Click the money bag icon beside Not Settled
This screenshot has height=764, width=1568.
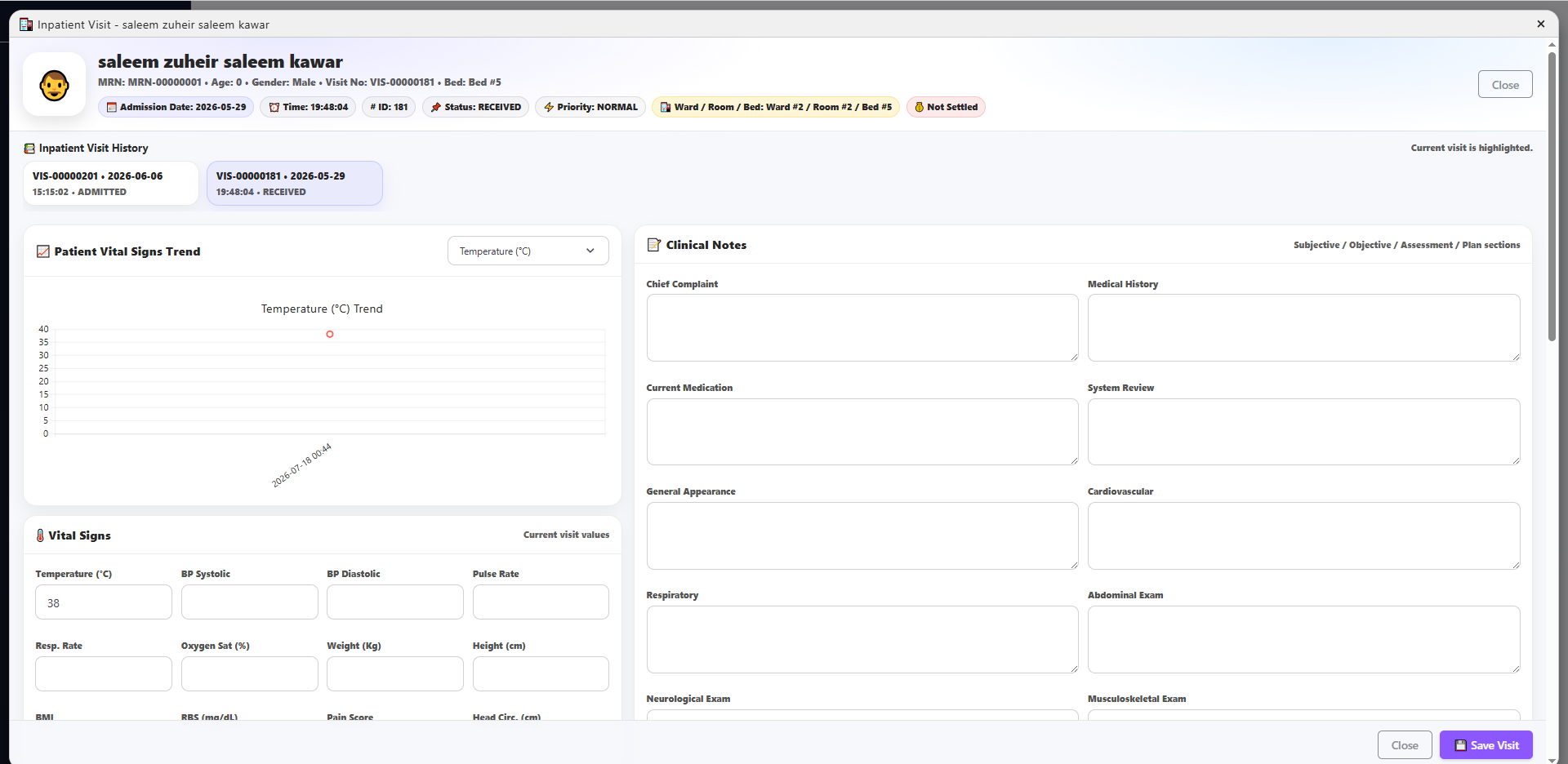click(x=919, y=107)
